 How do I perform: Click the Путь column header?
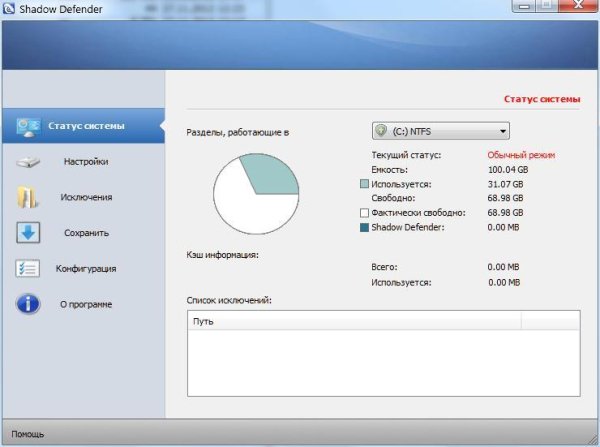(x=354, y=321)
